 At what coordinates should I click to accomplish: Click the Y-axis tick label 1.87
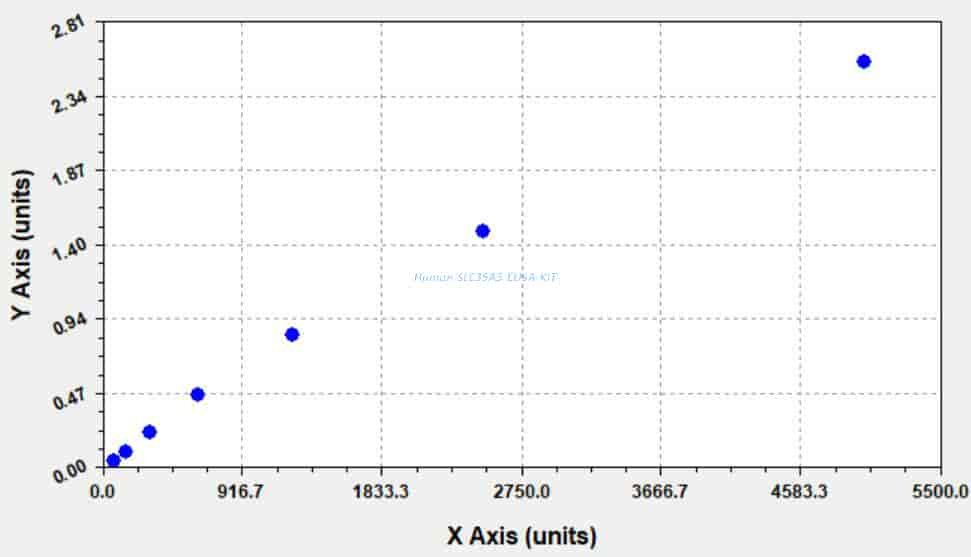point(69,175)
